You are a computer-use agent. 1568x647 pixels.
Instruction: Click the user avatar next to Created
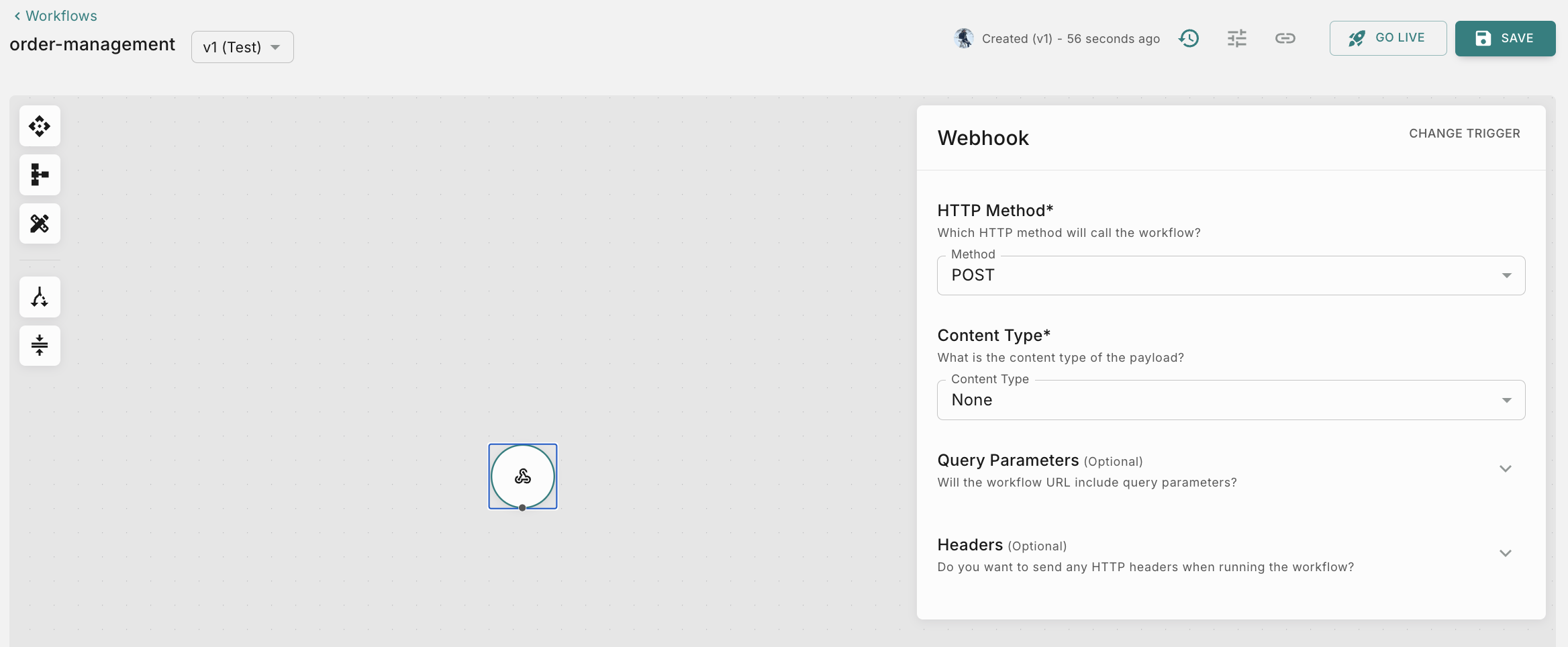point(964,38)
